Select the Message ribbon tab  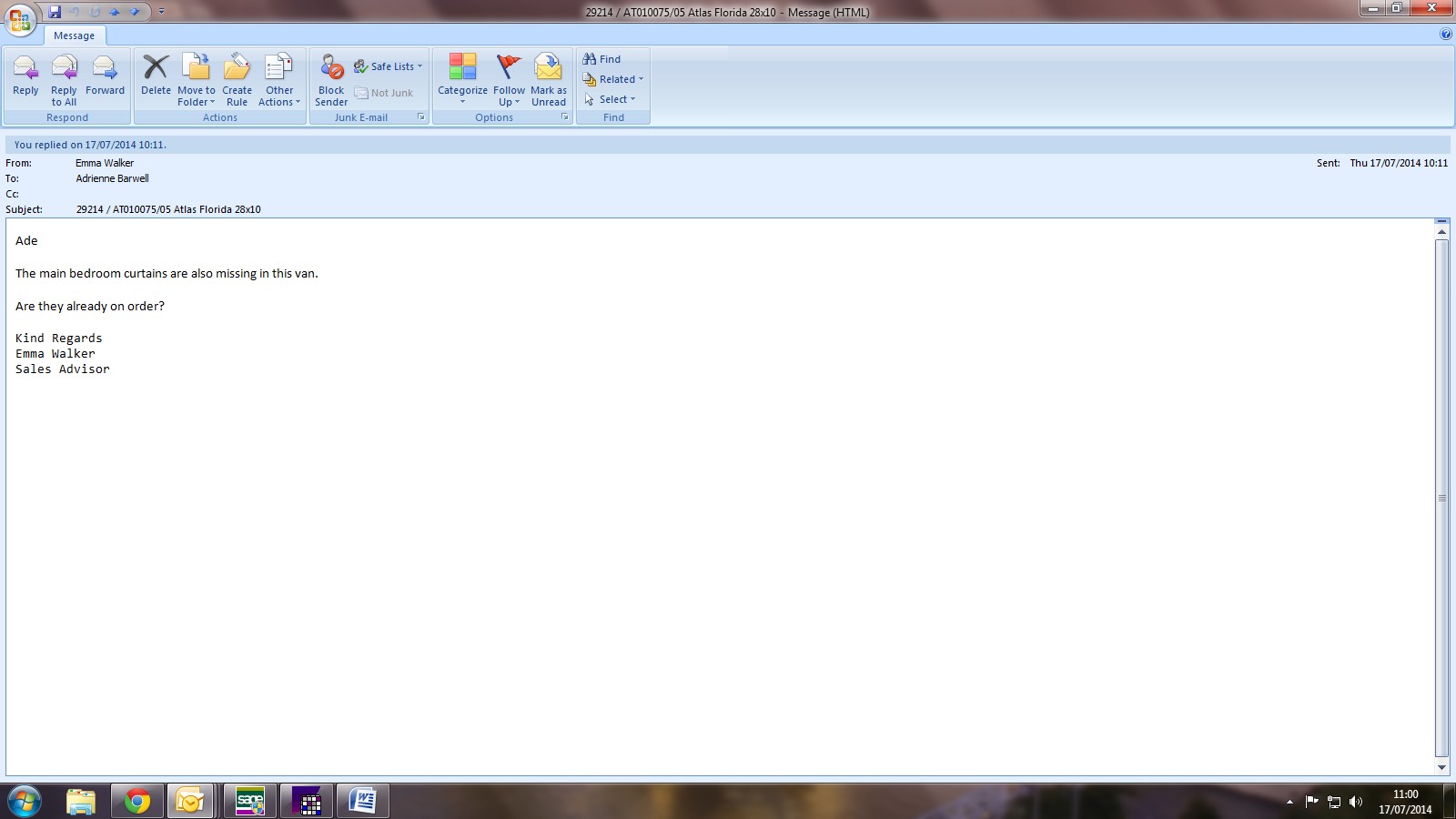[x=74, y=35]
